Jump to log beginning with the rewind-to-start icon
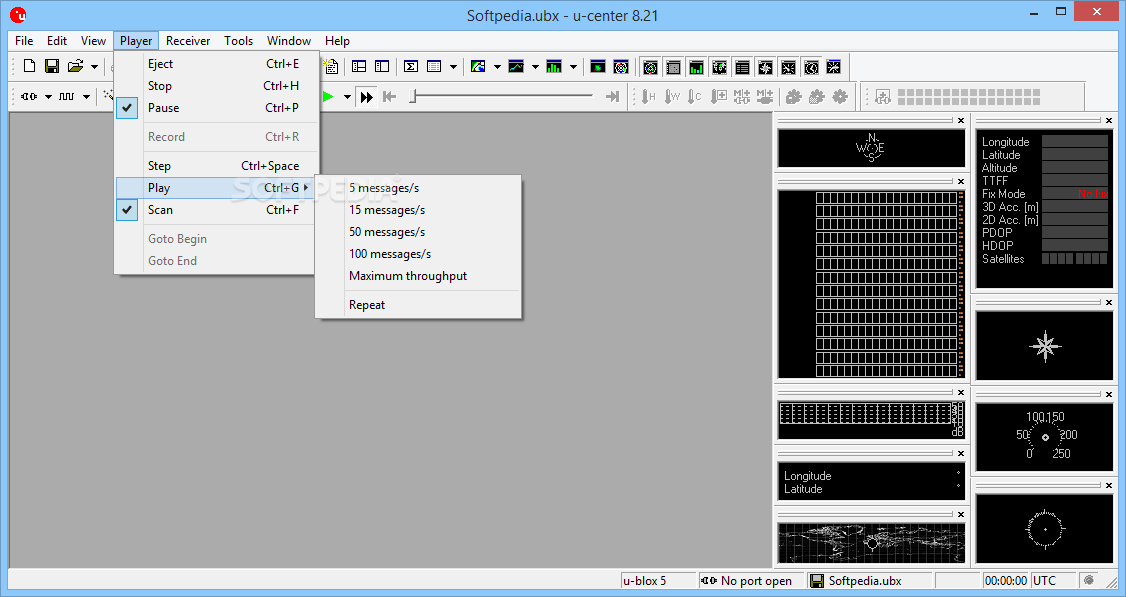This screenshot has height=597, width=1126. [x=389, y=96]
